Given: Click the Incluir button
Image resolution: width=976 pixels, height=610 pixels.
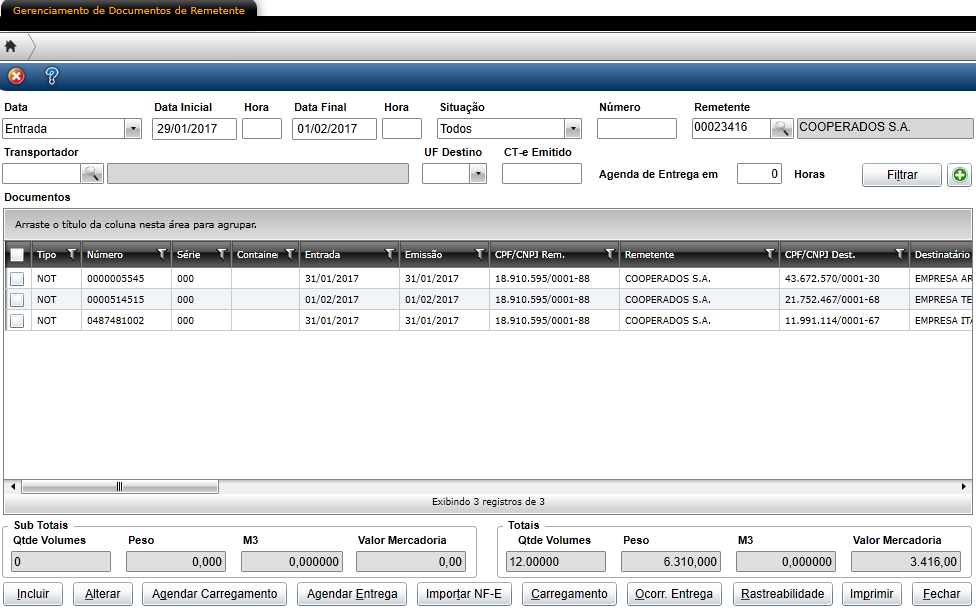Looking at the screenshot, I should [33, 594].
